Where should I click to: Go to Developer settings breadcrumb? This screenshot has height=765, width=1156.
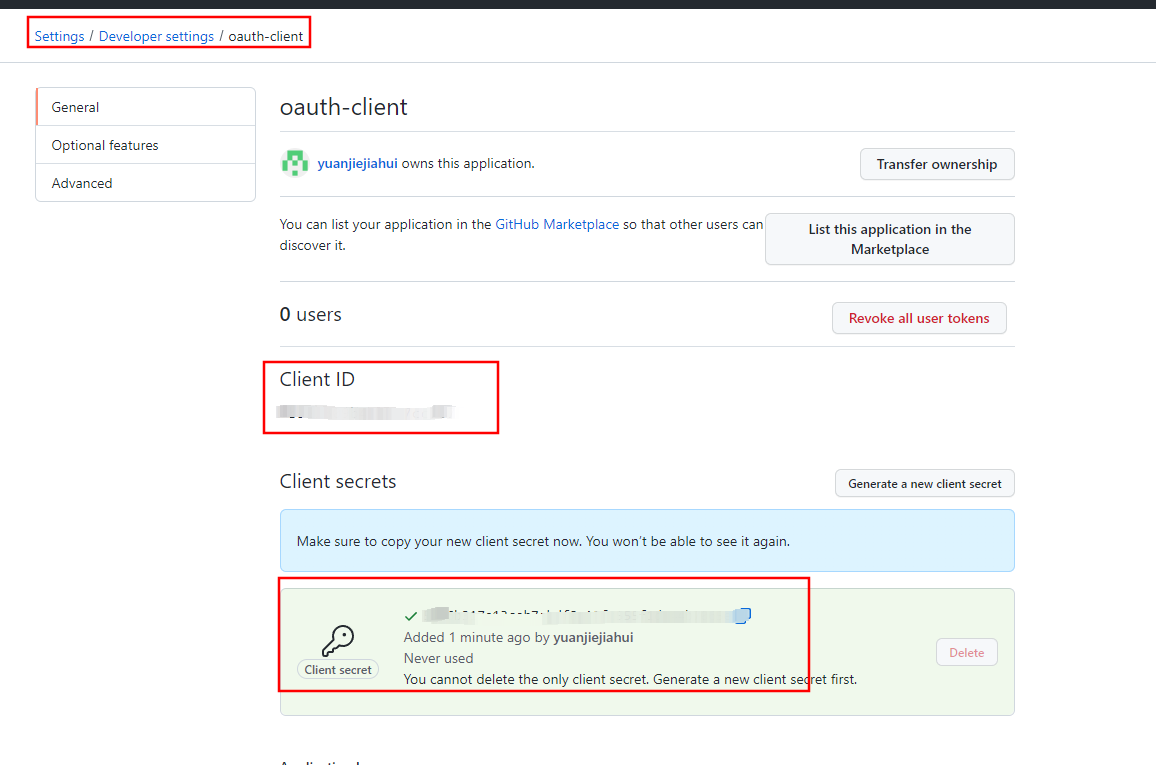156,36
